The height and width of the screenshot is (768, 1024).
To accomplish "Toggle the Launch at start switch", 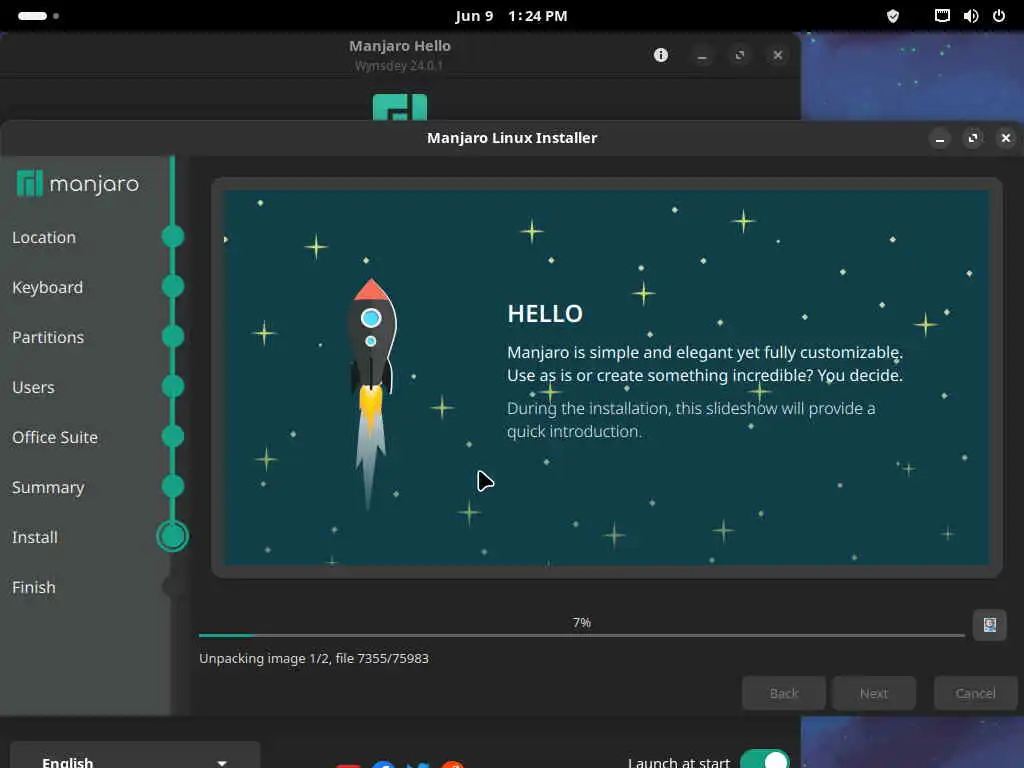I will click(x=765, y=759).
